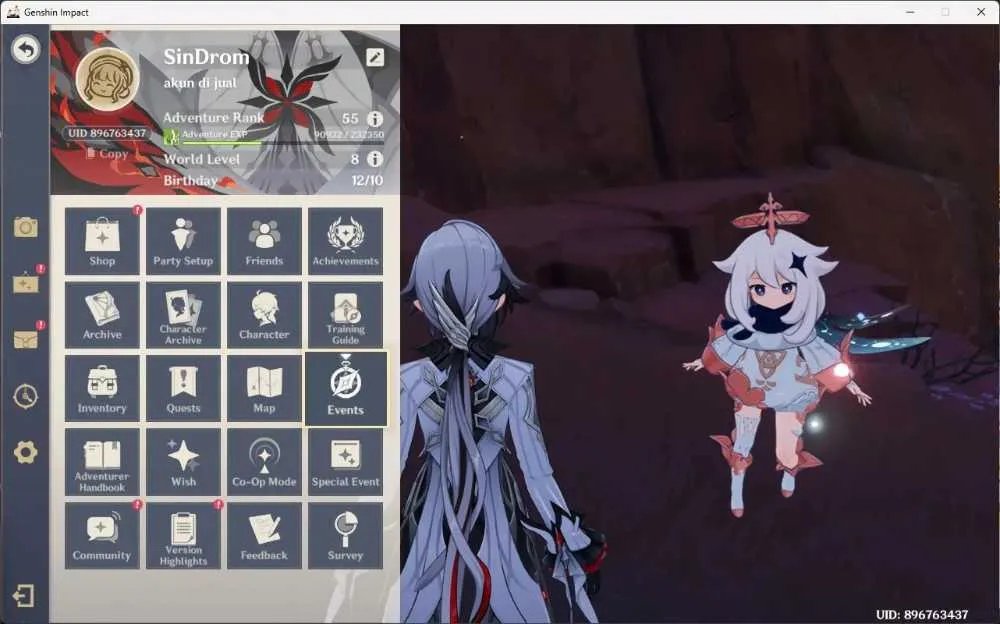
Task: View Achievements
Action: pos(346,241)
